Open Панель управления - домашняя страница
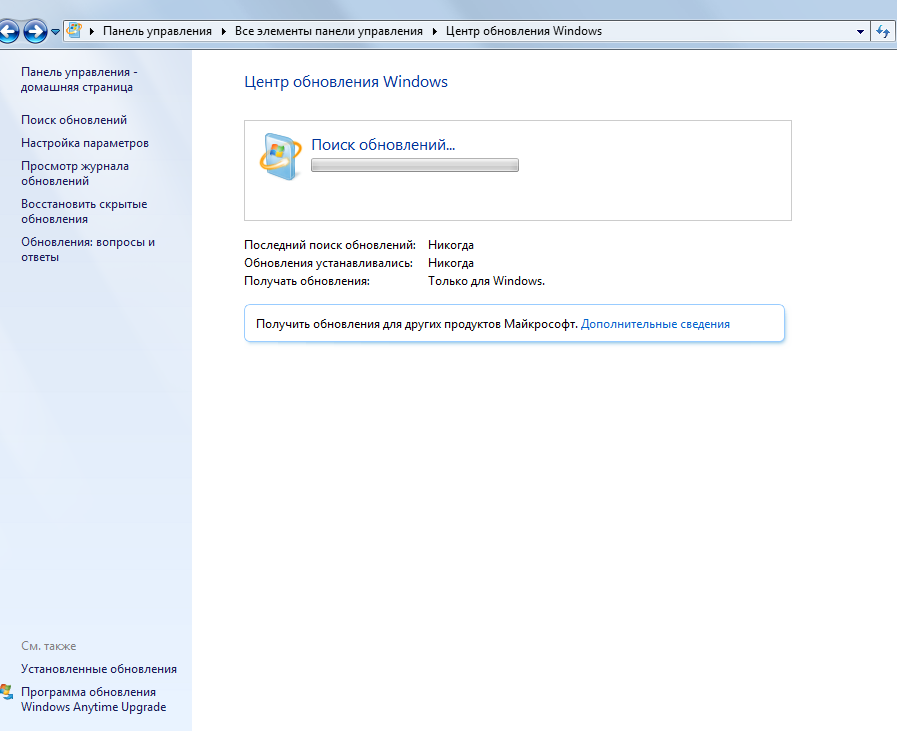This screenshot has height=731, width=897. pos(80,80)
